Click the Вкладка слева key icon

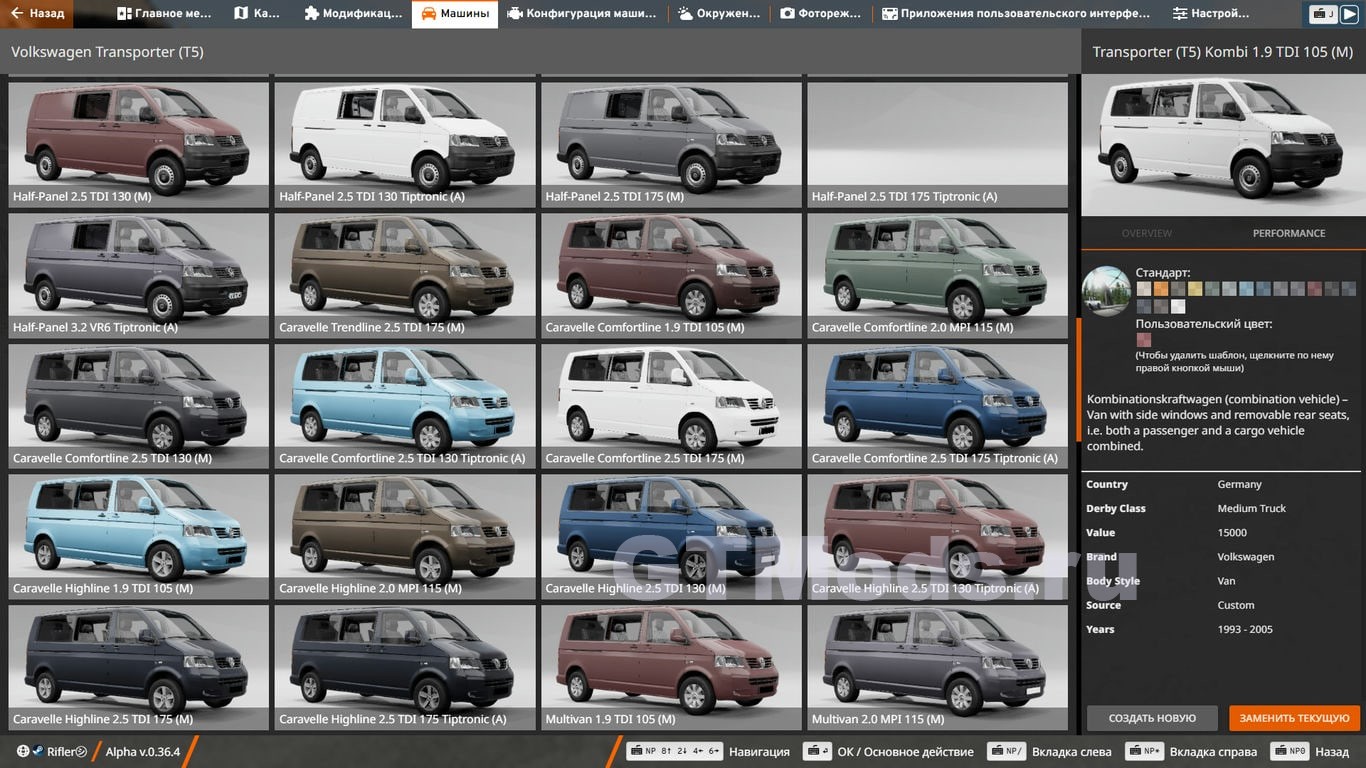point(1006,751)
